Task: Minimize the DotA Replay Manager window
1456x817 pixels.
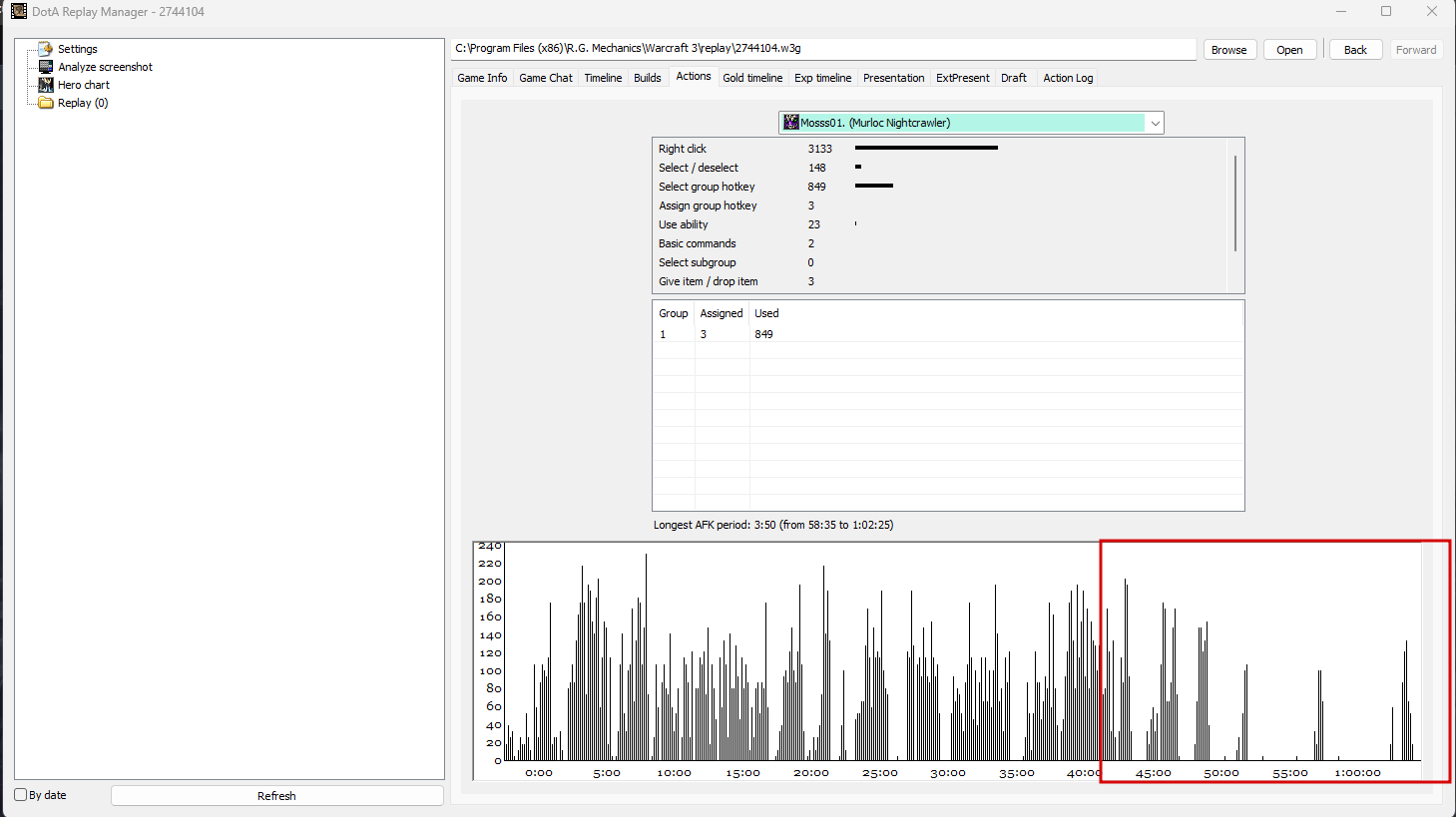Action: click(x=1342, y=12)
